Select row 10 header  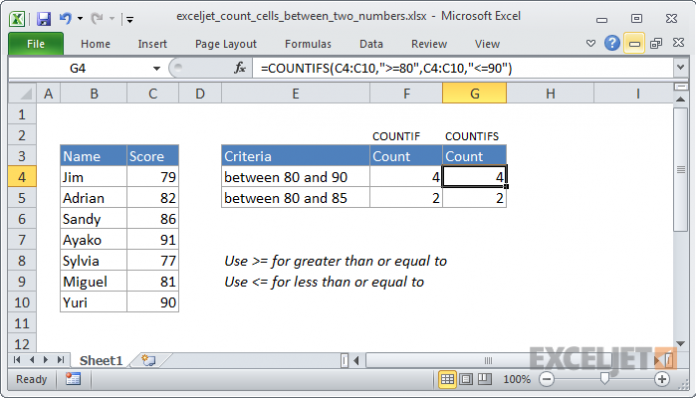coord(22,303)
